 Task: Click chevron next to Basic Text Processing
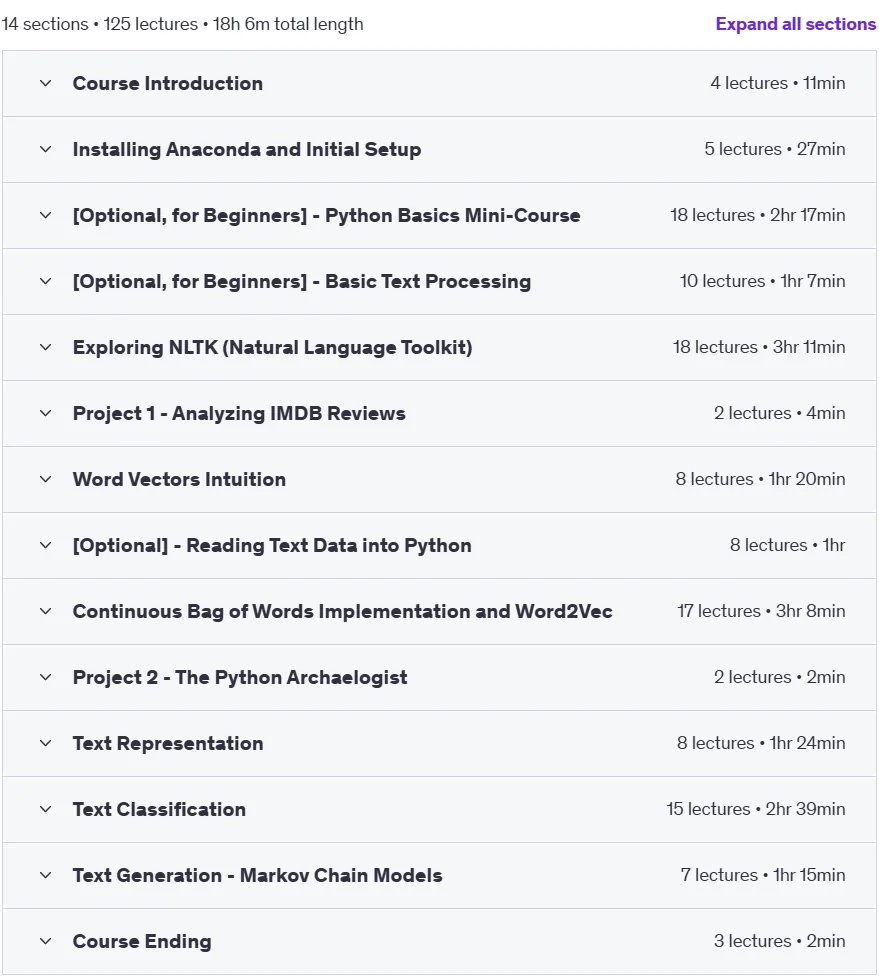(x=45, y=282)
